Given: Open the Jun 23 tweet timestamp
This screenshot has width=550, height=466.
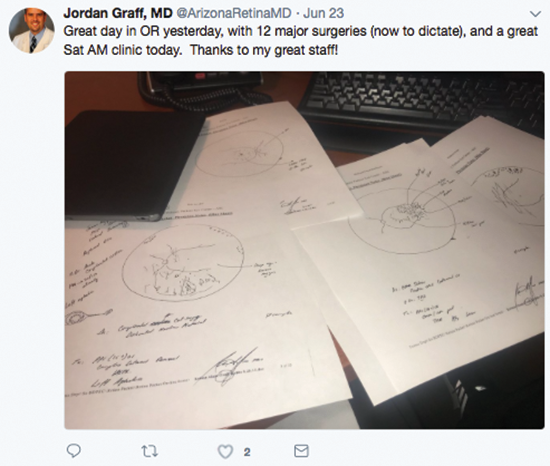Looking at the screenshot, I should tap(323, 13).
